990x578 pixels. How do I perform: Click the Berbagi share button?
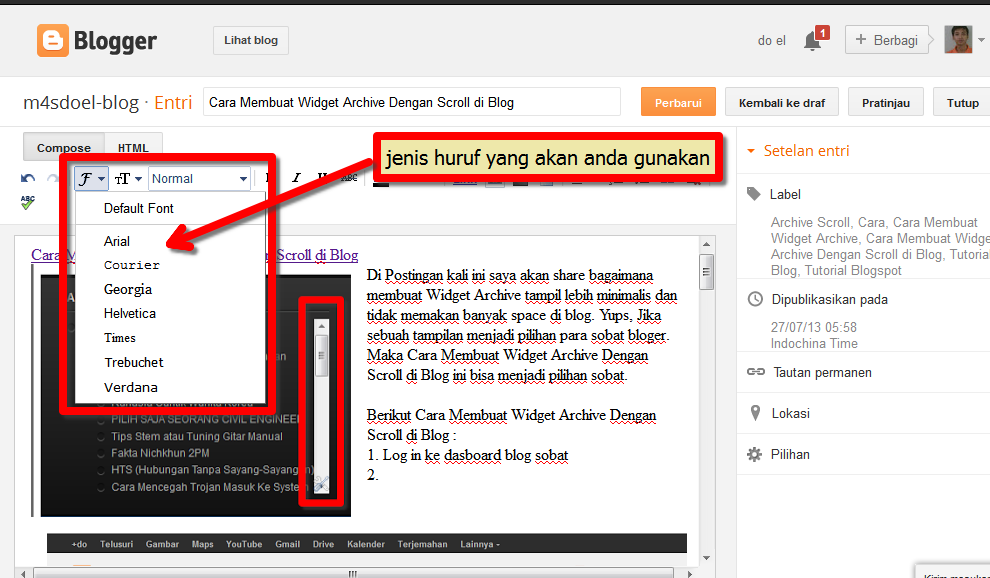pos(887,40)
